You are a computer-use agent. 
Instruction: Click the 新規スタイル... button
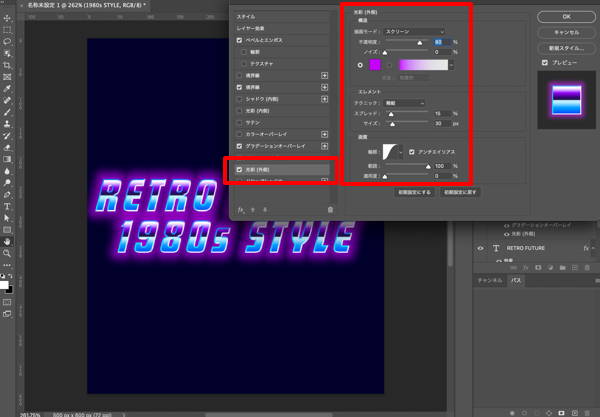pyautogui.click(x=566, y=48)
